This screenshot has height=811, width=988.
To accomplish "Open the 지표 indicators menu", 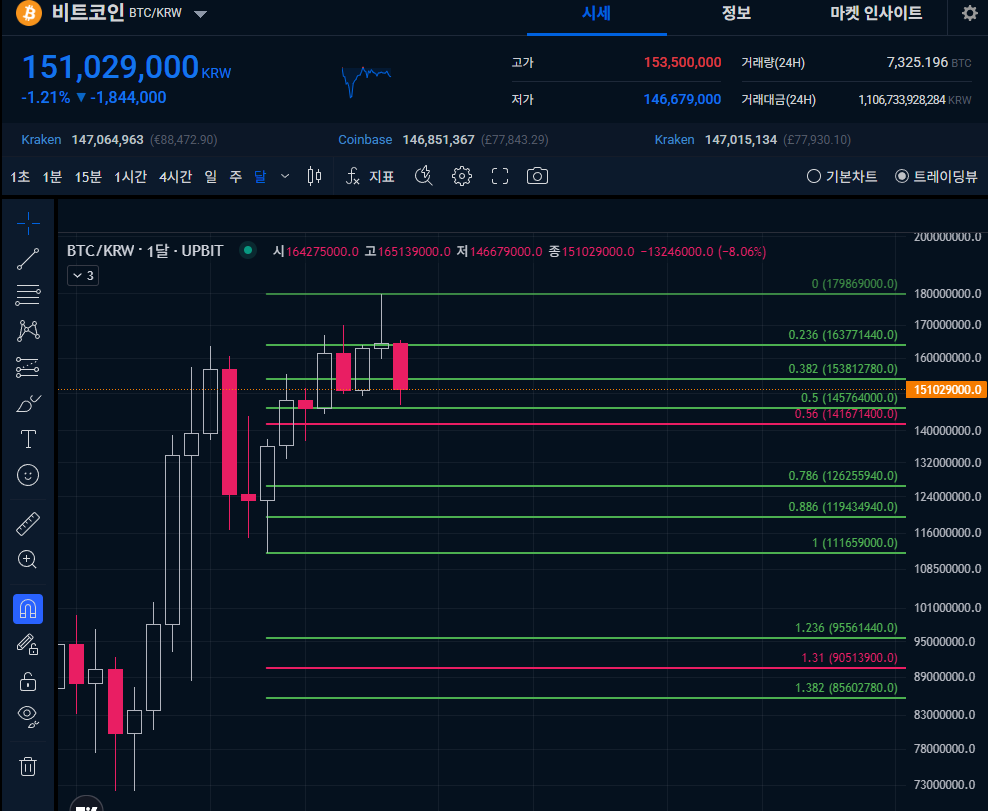I will tap(370, 176).
